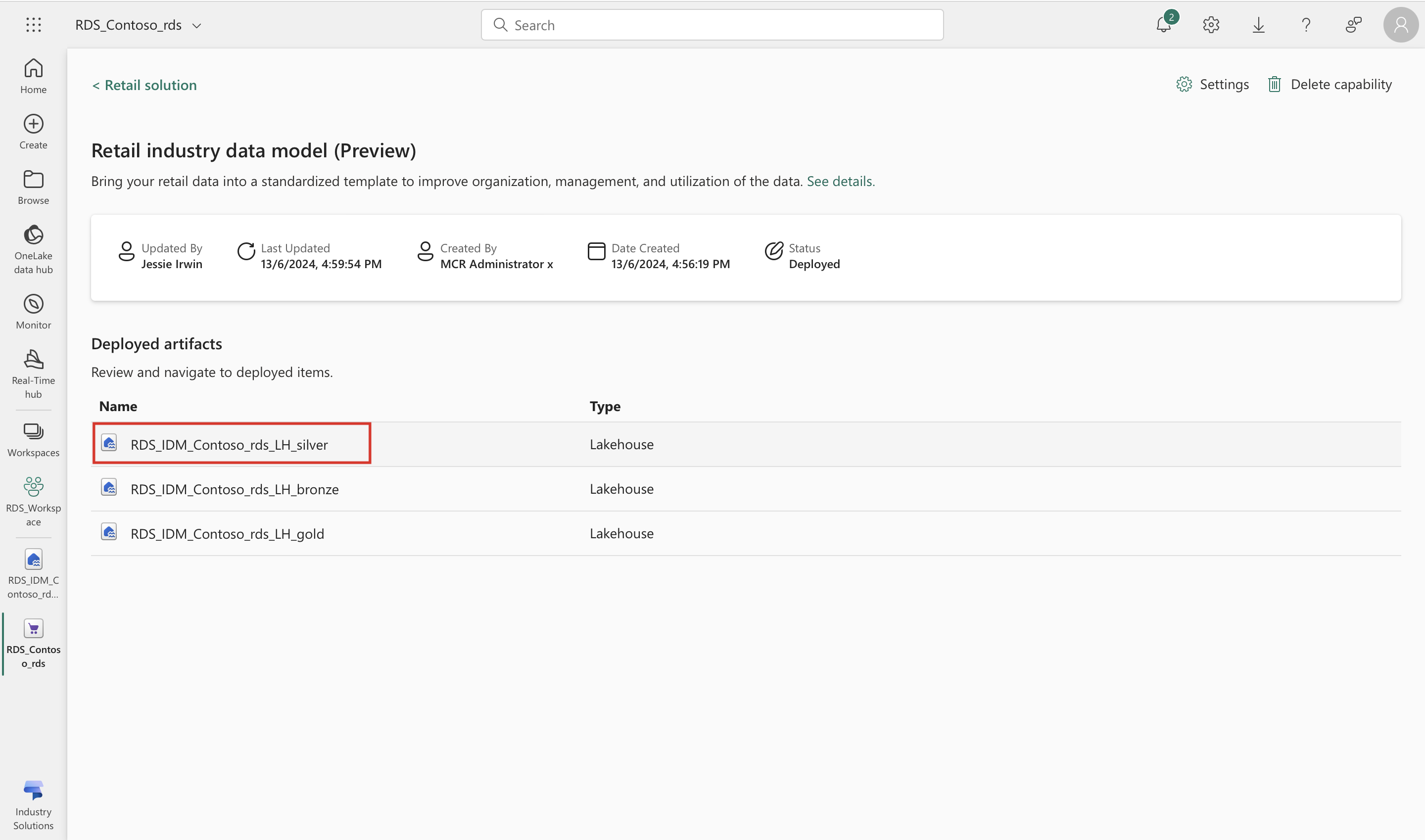
Task: Click the gold lakehouse row icon
Action: (x=109, y=531)
